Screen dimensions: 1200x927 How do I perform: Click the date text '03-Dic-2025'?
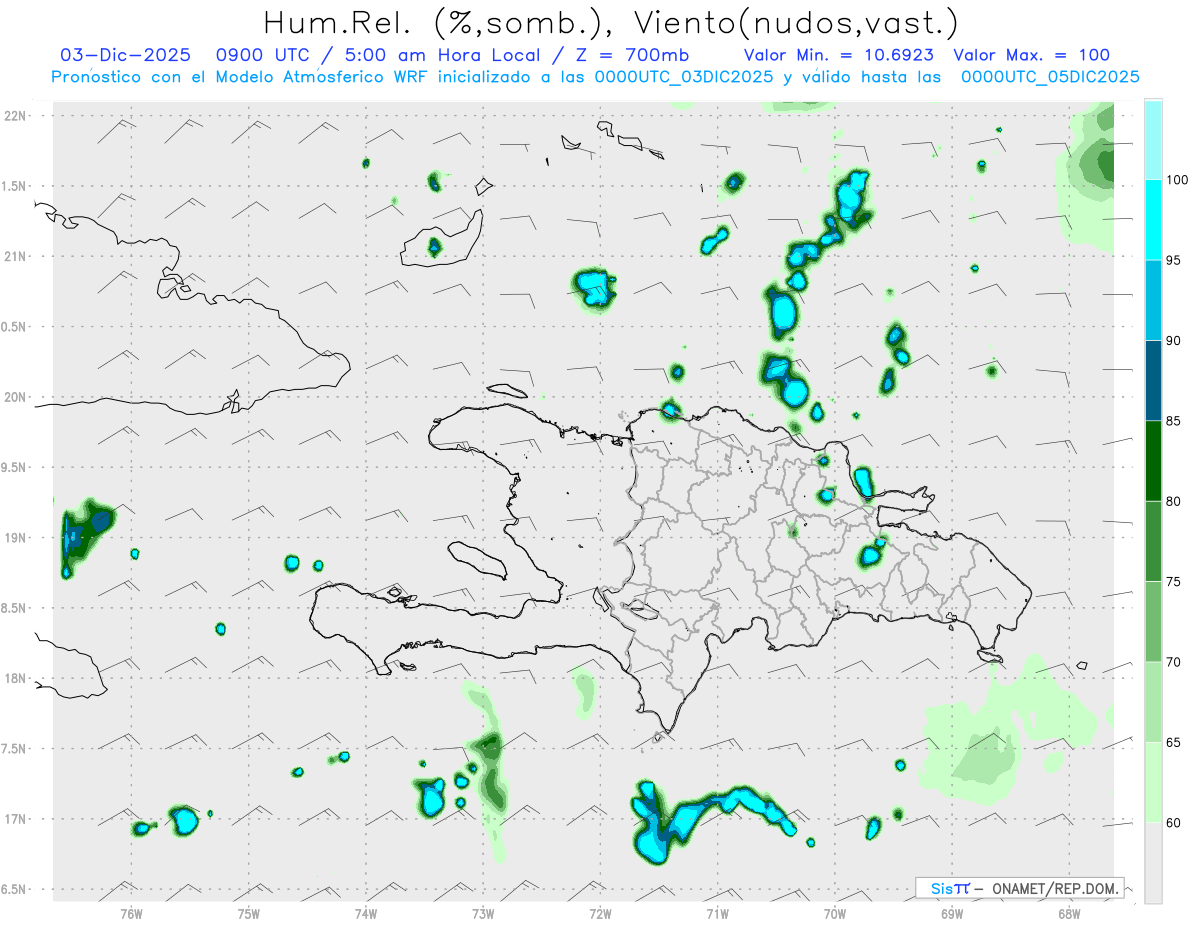(125, 55)
